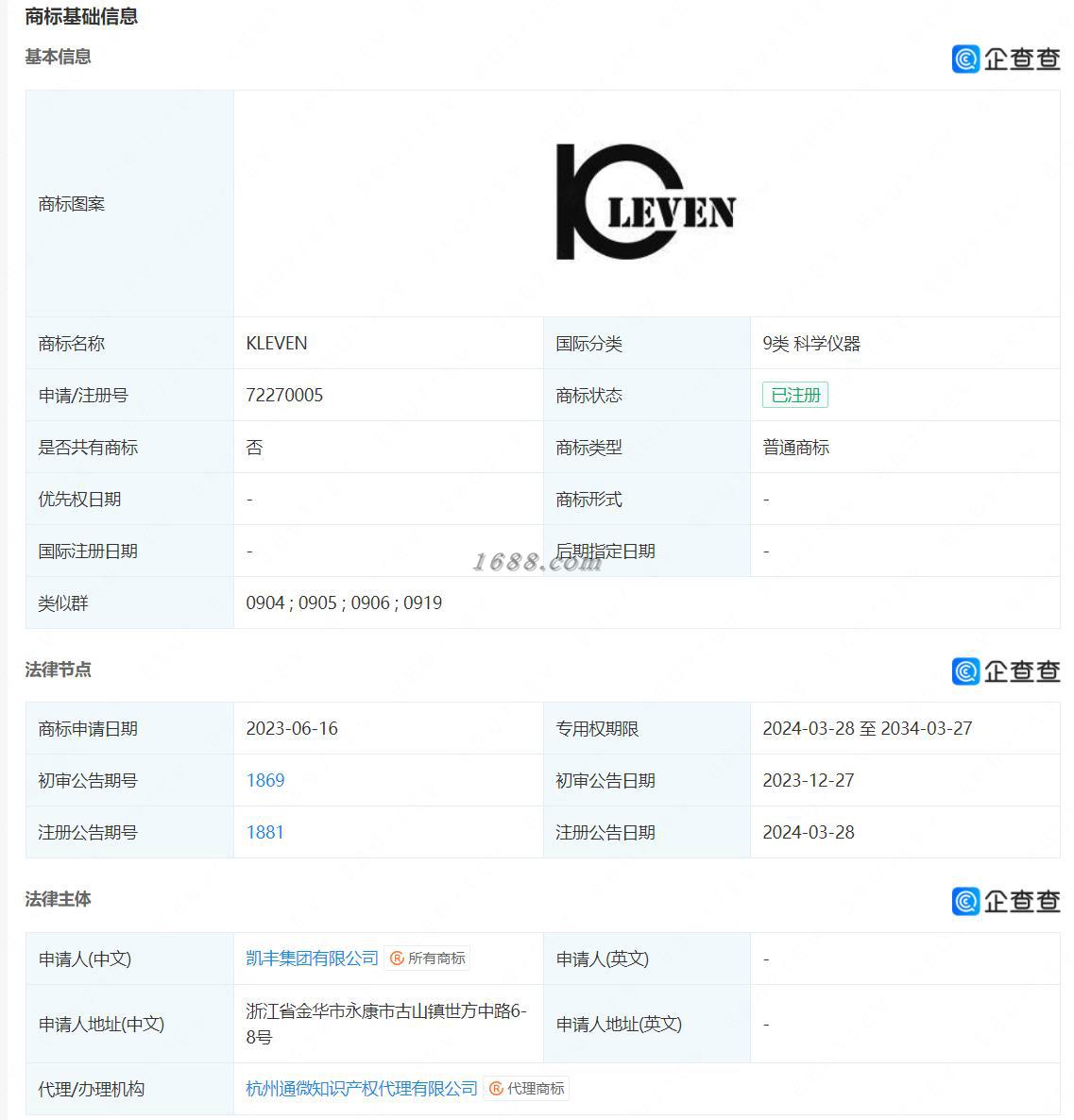Click the 申请人地址(英文) label
1074x1120 pixels.
(x=619, y=1024)
